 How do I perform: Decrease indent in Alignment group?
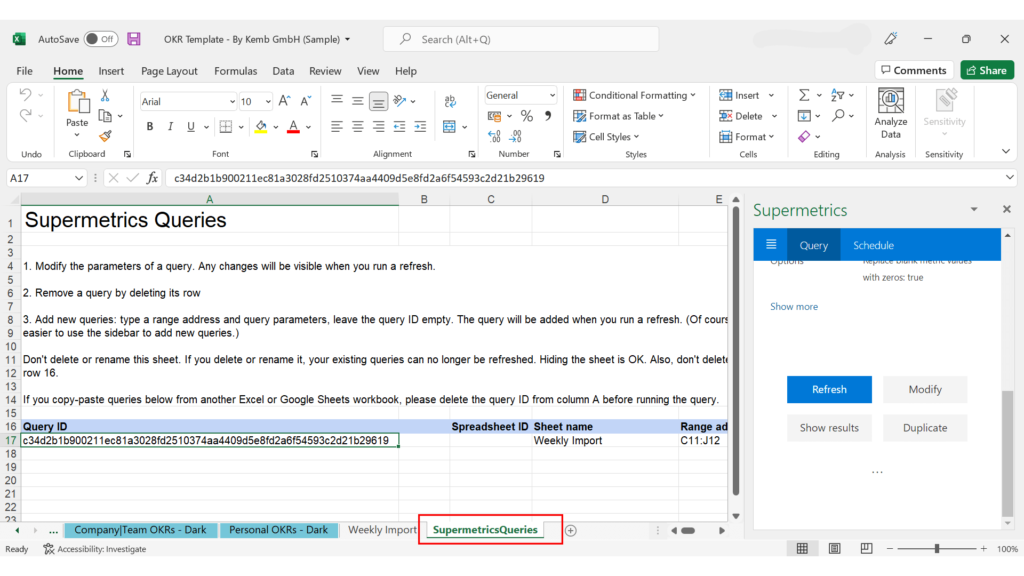click(x=400, y=127)
